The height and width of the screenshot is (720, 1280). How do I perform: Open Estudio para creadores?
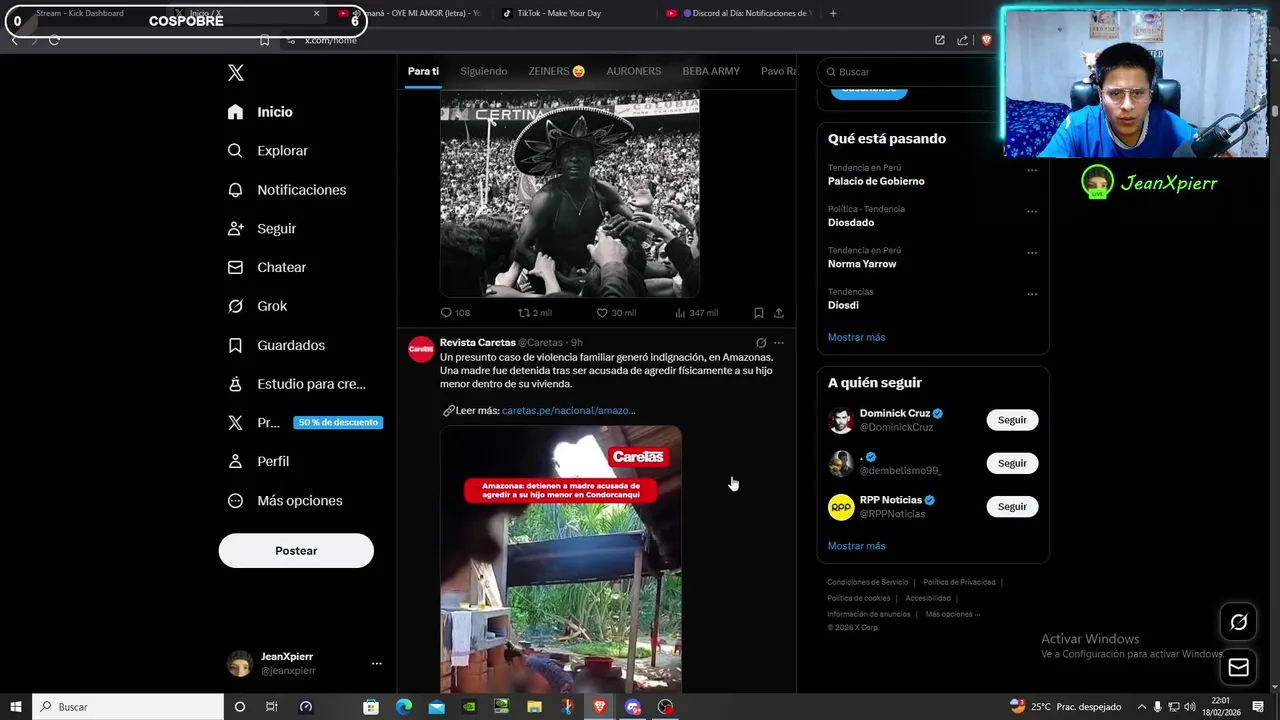[x=296, y=384]
